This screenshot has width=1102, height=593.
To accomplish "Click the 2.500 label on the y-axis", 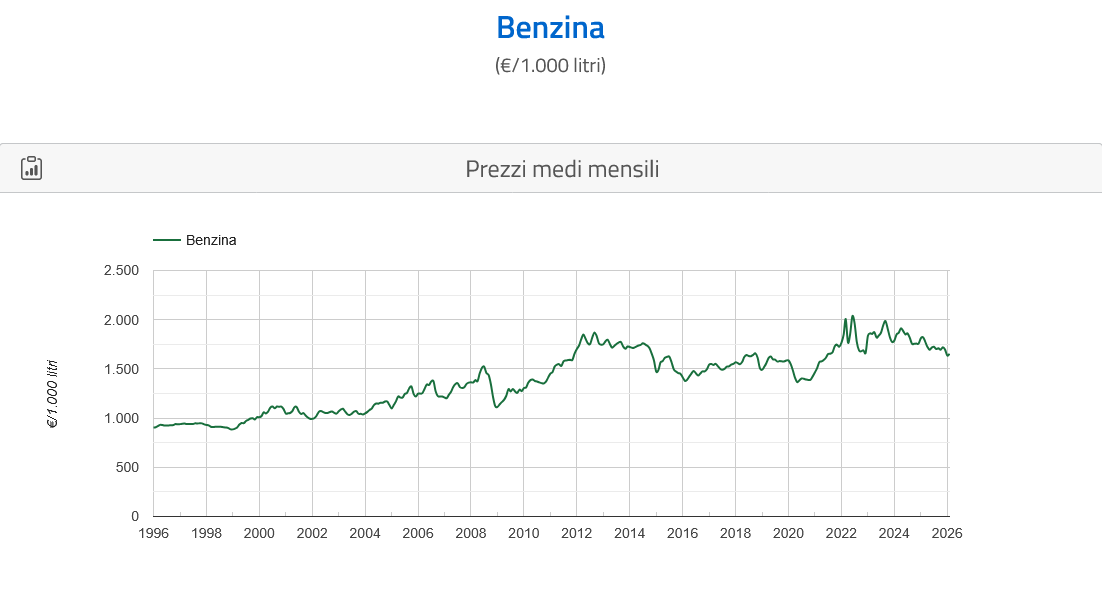I will click(x=121, y=270).
